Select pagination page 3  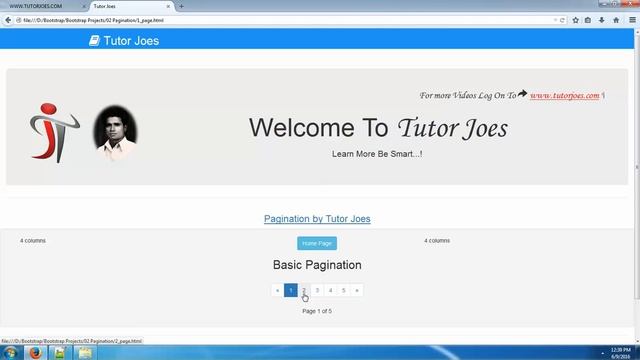(x=317, y=290)
